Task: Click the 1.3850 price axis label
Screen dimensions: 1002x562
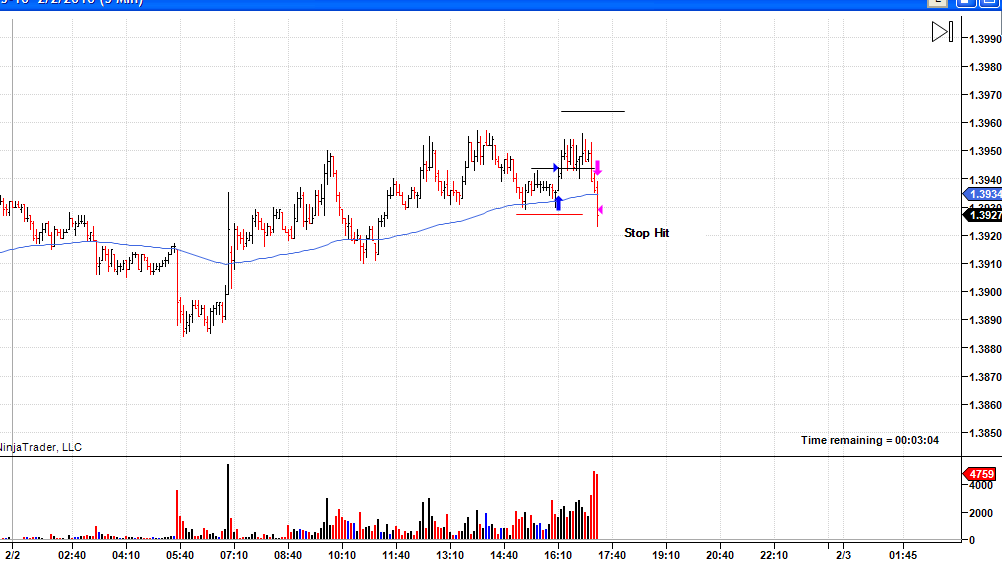Action: 985,433
